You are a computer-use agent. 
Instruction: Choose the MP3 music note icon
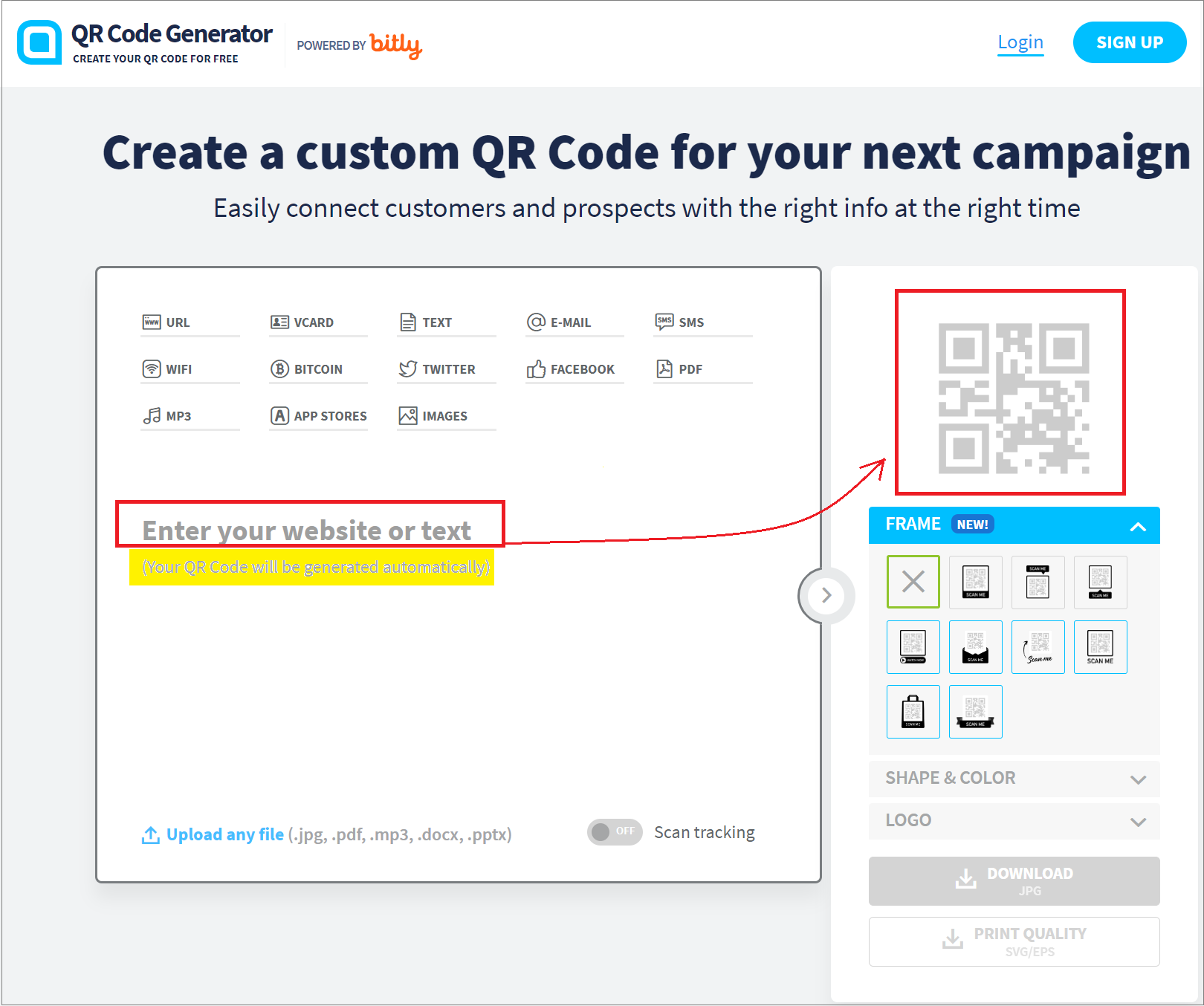click(x=152, y=416)
